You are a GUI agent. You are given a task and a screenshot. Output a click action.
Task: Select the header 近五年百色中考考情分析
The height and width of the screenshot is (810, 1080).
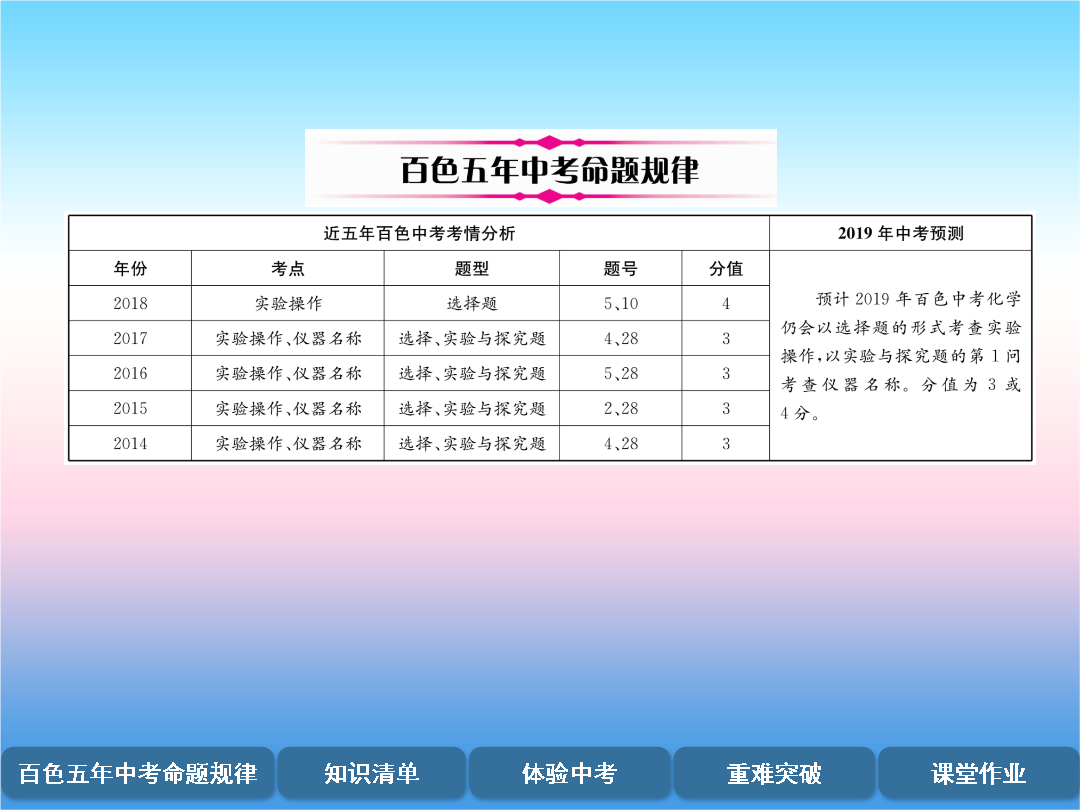pyautogui.click(x=419, y=233)
